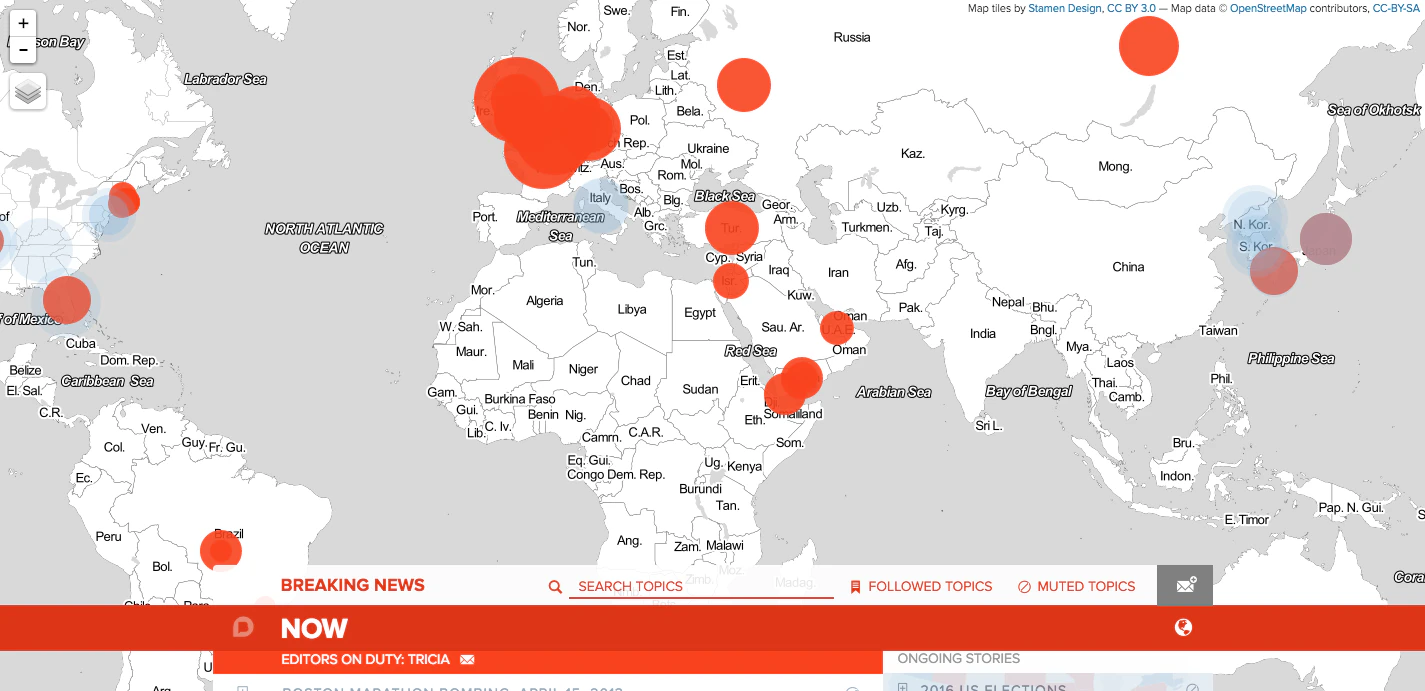Select the red marker over Turkey
The width and height of the screenshot is (1425, 691).
[x=732, y=228]
